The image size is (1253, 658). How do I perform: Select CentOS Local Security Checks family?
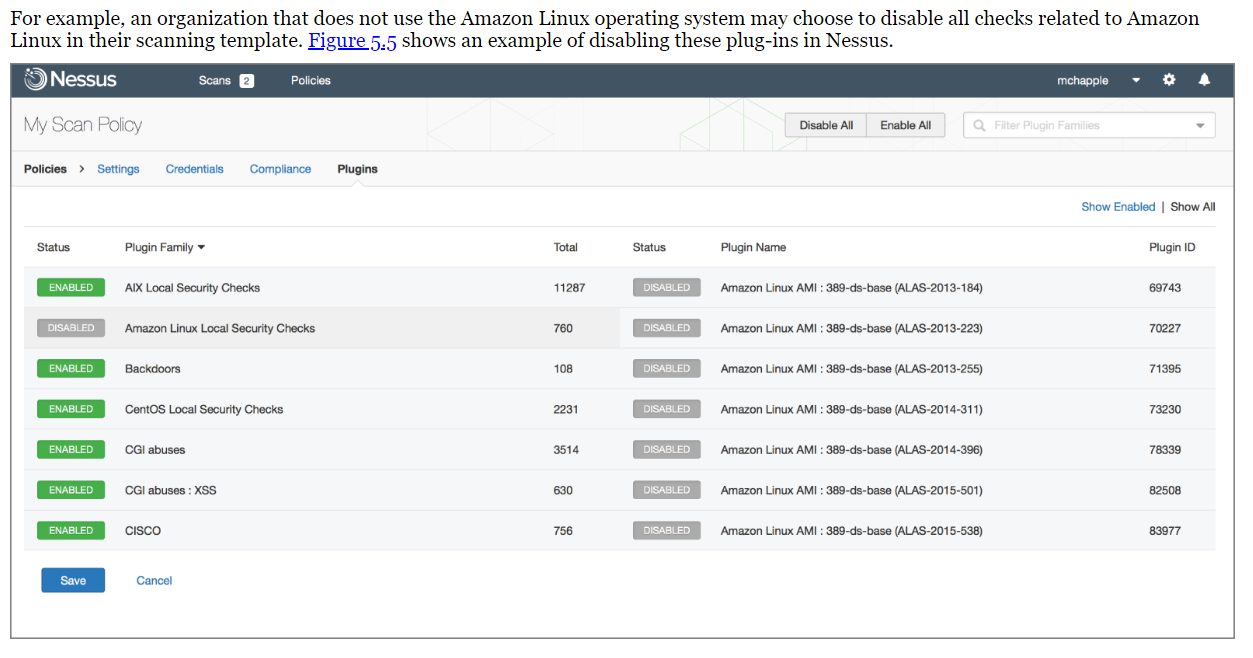click(x=204, y=409)
